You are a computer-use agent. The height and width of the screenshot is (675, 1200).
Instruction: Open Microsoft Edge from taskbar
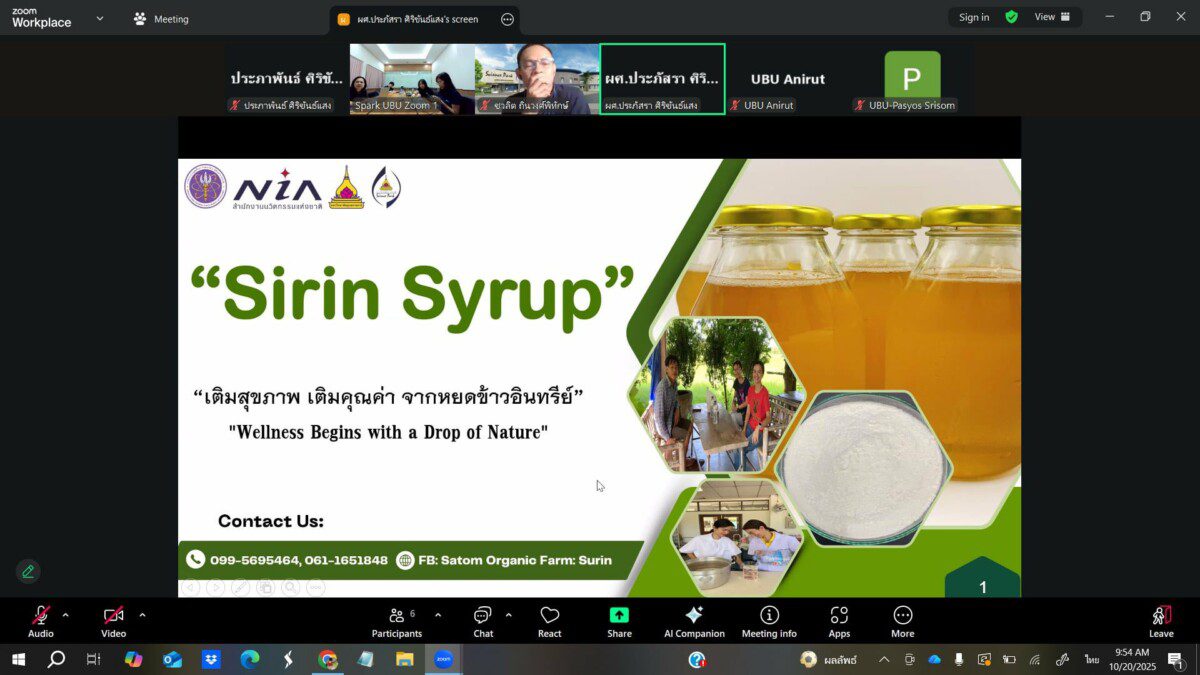250,659
